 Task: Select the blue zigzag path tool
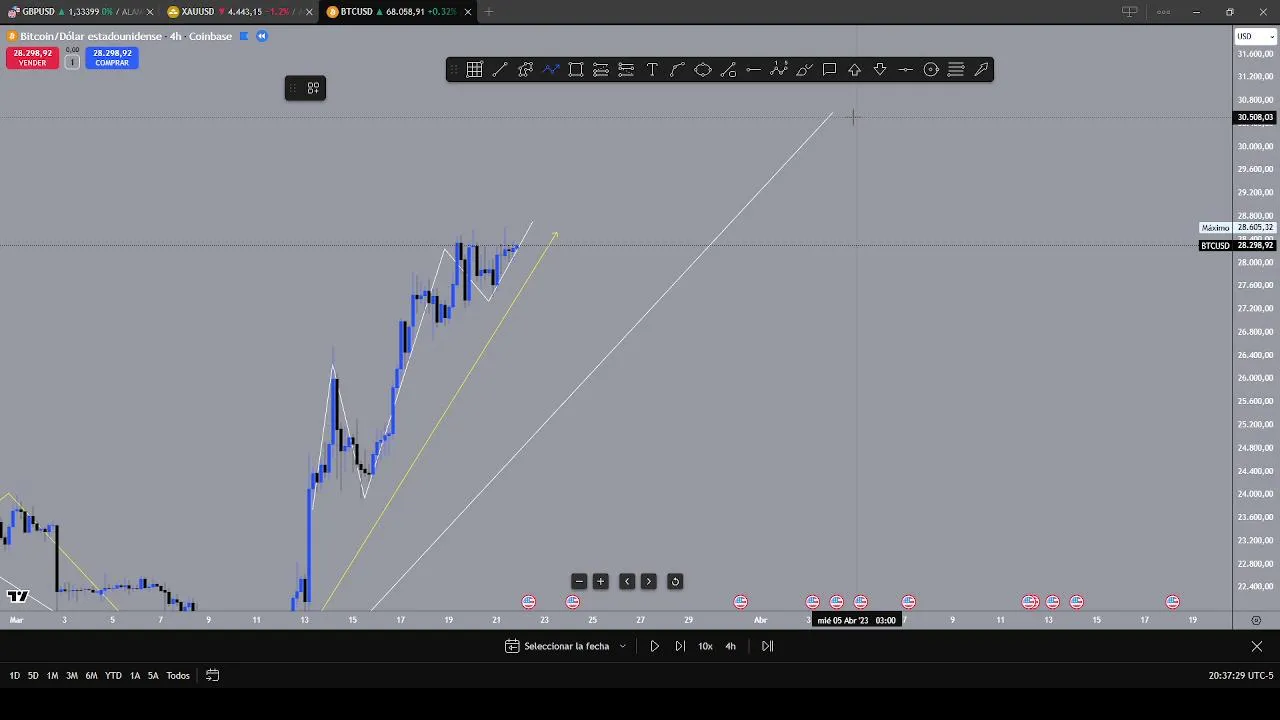551,70
